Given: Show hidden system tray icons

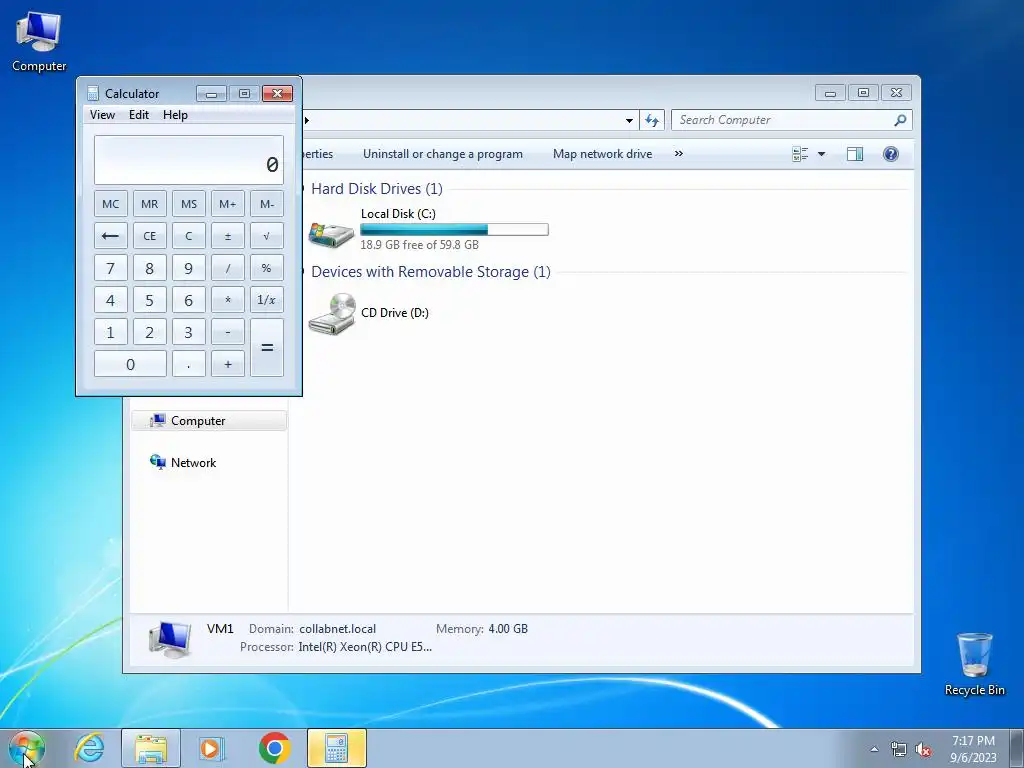Looking at the screenshot, I should (x=874, y=749).
